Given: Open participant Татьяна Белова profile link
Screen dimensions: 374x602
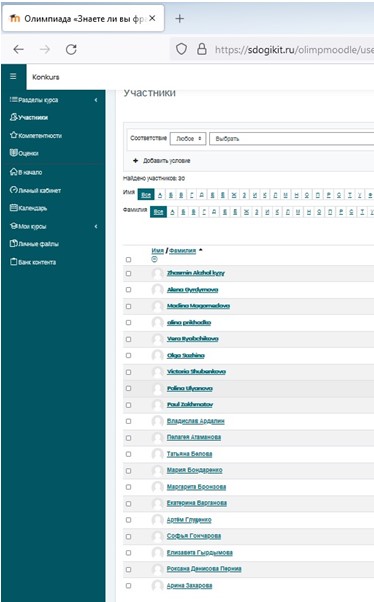Looking at the screenshot, I should pos(189,454).
